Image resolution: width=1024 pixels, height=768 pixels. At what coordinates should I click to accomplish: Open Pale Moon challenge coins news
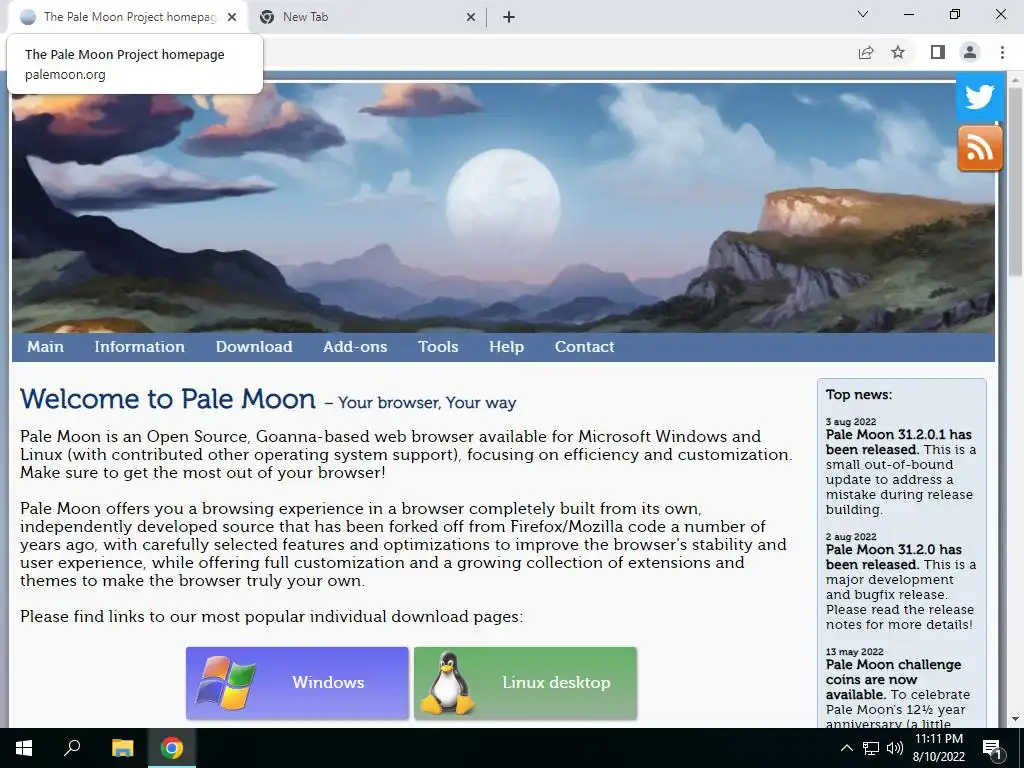coord(893,679)
